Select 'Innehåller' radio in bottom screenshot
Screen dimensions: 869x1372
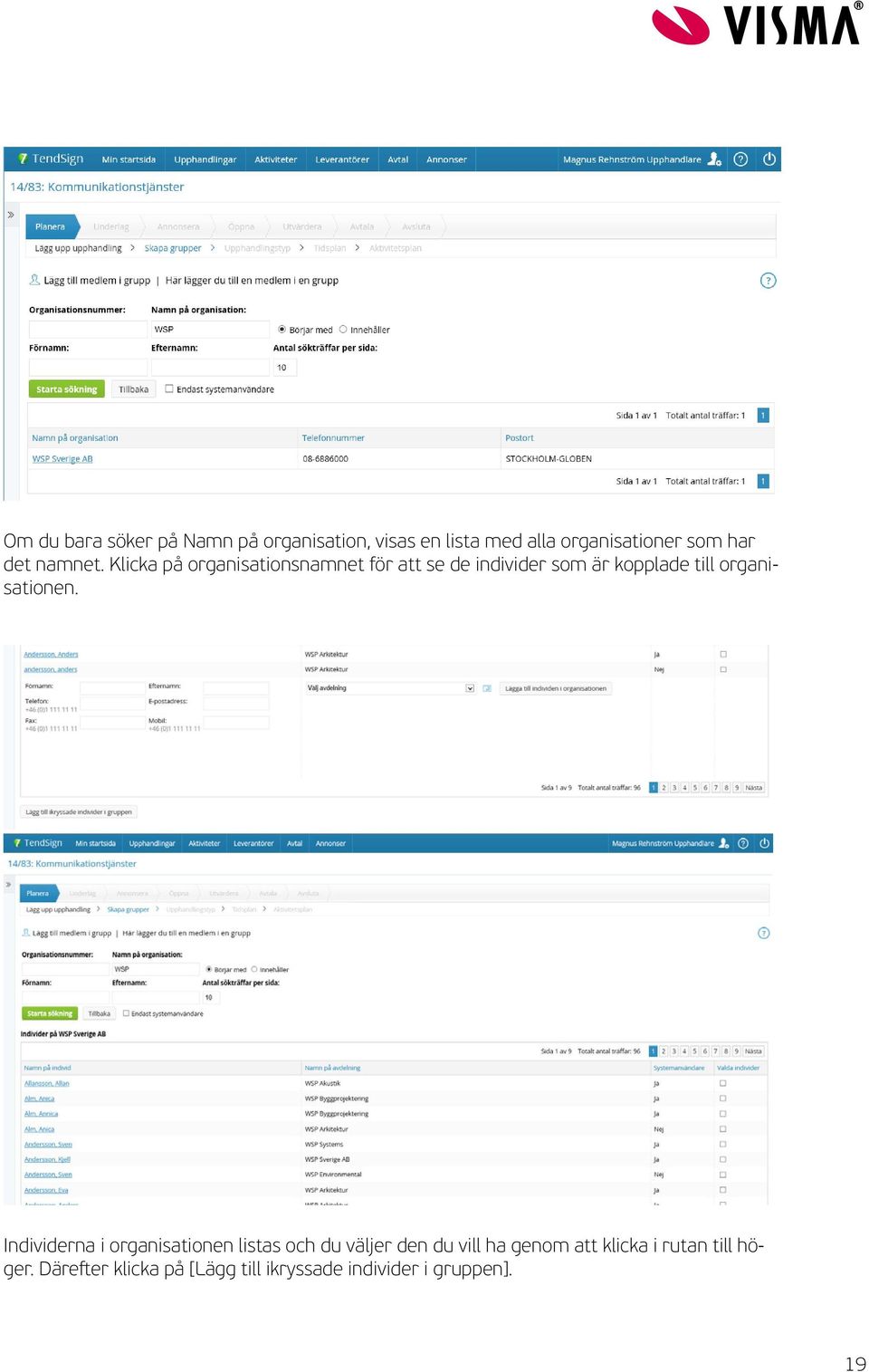point(254,969)
